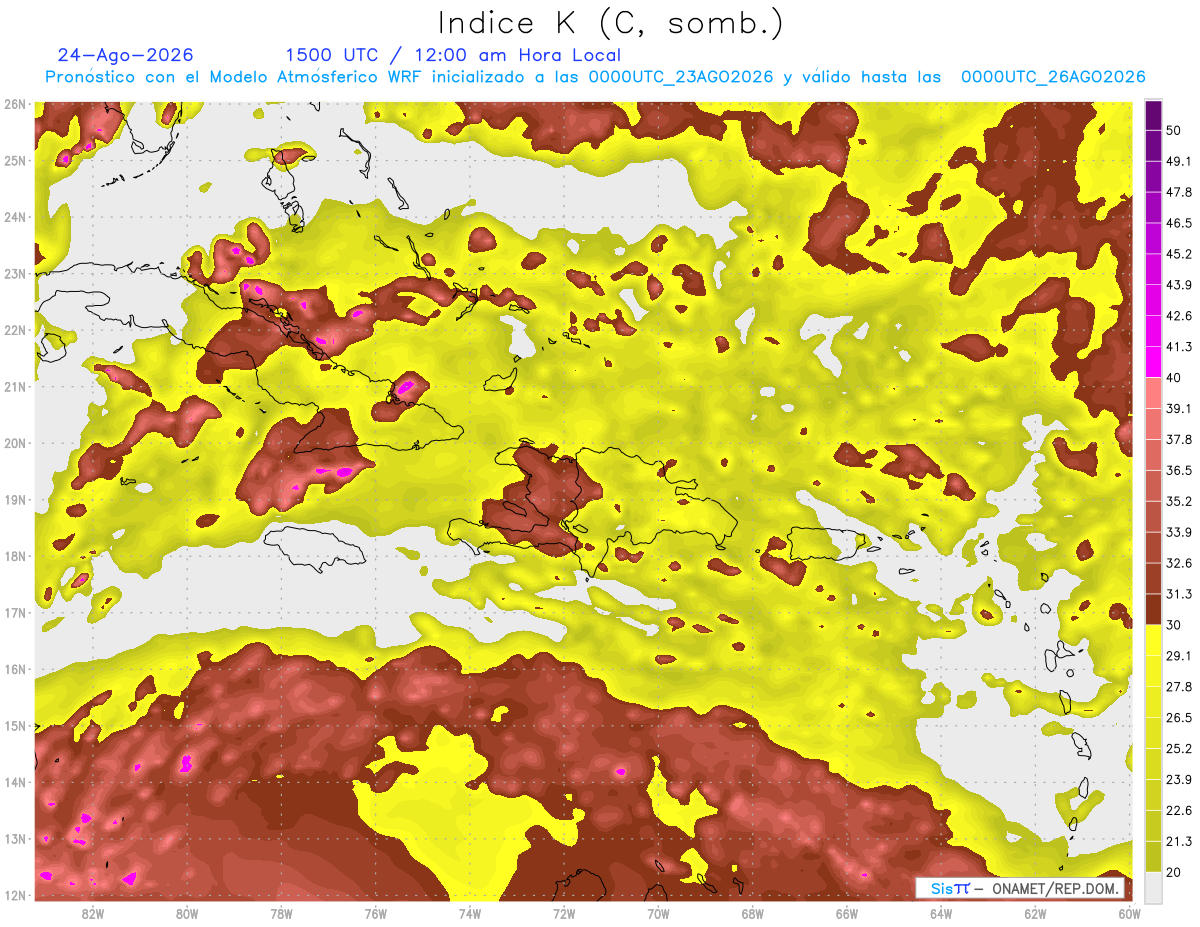Click the colorbar label '29.1'
The height and width of the screenshot is (927, 1200).
coord(1179,656)
